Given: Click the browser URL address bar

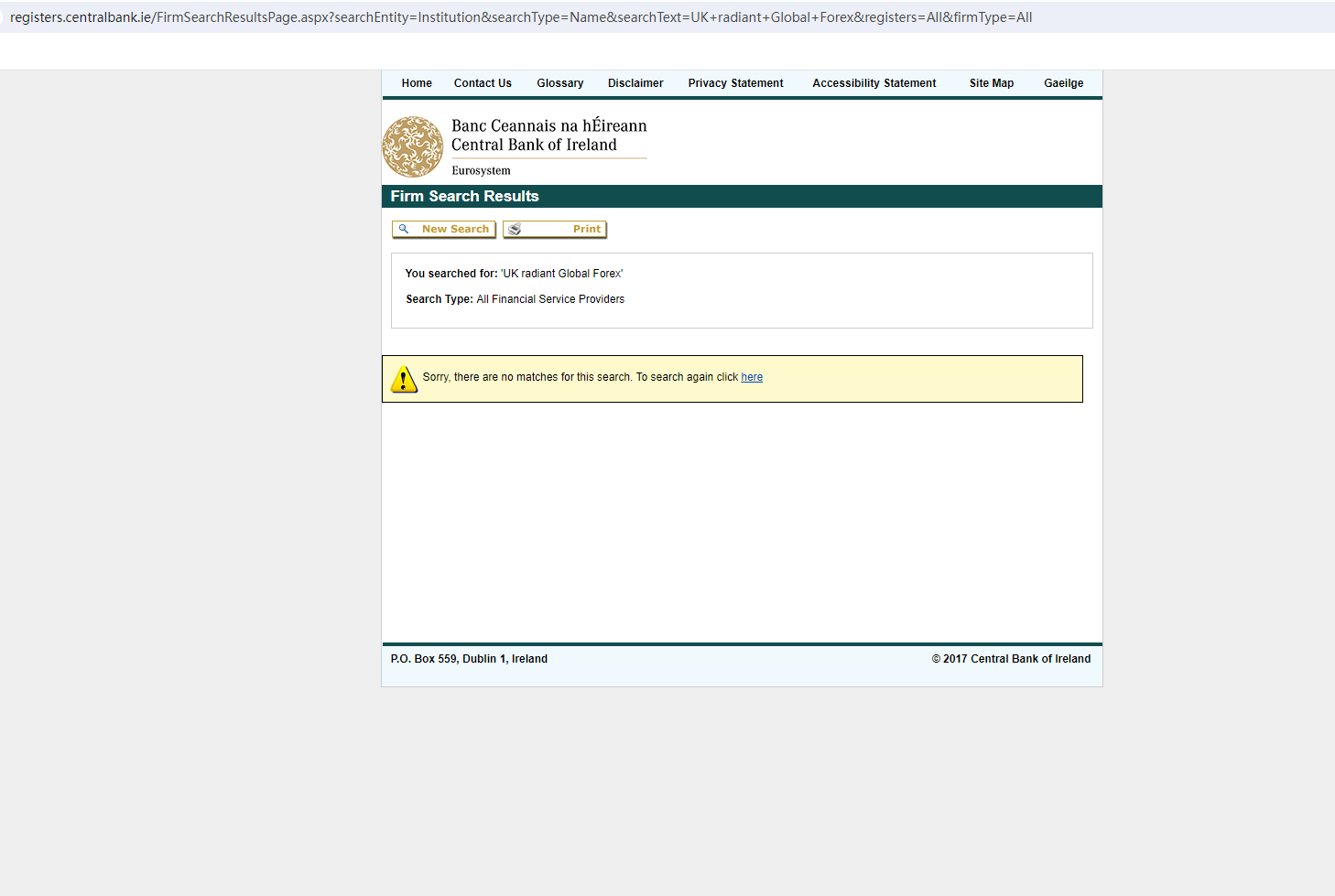Looking at the screenshot, I should [667, 17].
